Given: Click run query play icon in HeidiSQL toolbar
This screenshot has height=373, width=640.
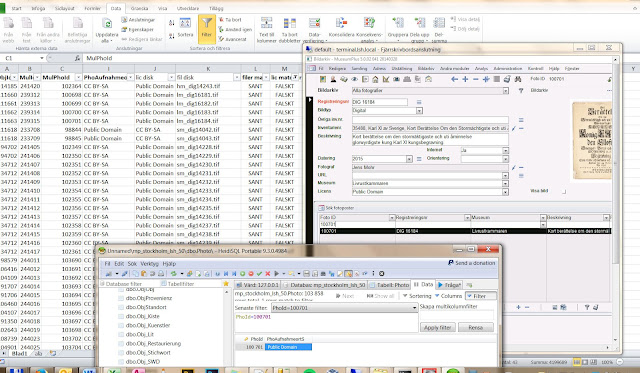Looking at the screenshot, I should pos(277,274).
